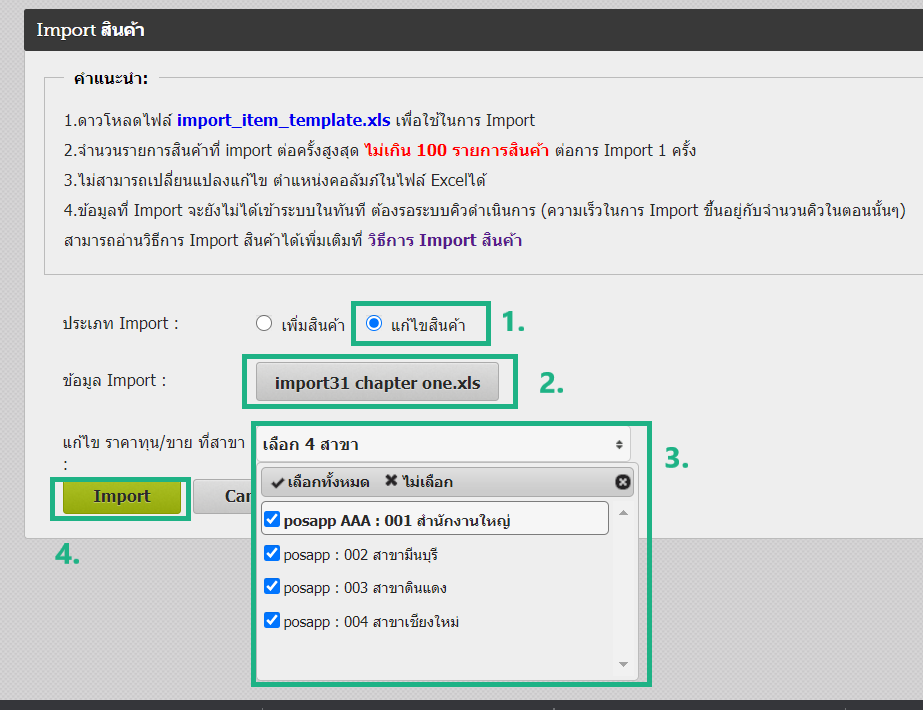The height and width of the screenshot is (710, 923).
Task: Click the up-down arrow on the branch selector
Action: click(x=620, y=443)
